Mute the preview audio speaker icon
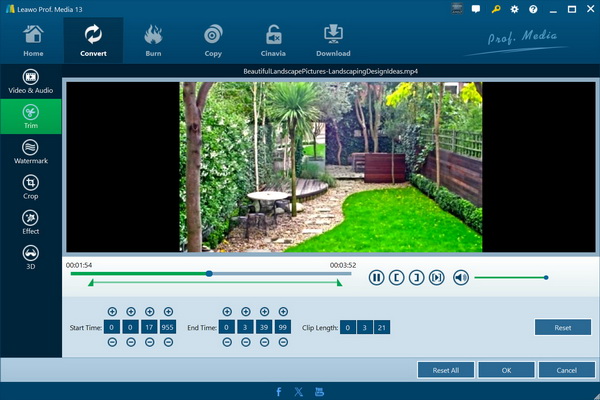This screenshot has height=400, width=600. pos(461,278)
